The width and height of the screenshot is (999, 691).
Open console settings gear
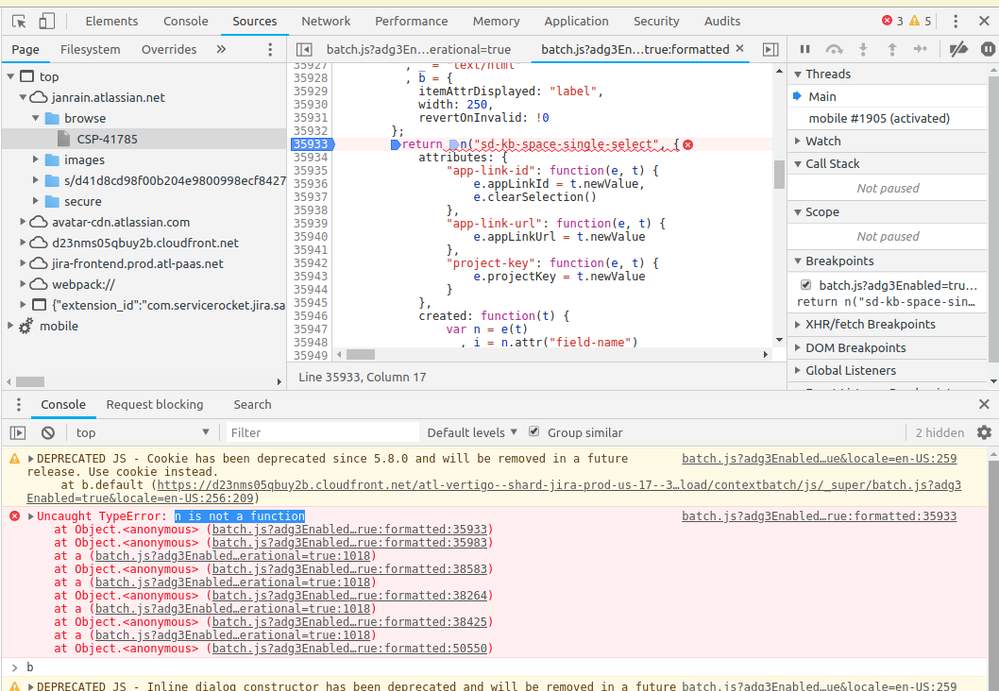click(984, 433)
